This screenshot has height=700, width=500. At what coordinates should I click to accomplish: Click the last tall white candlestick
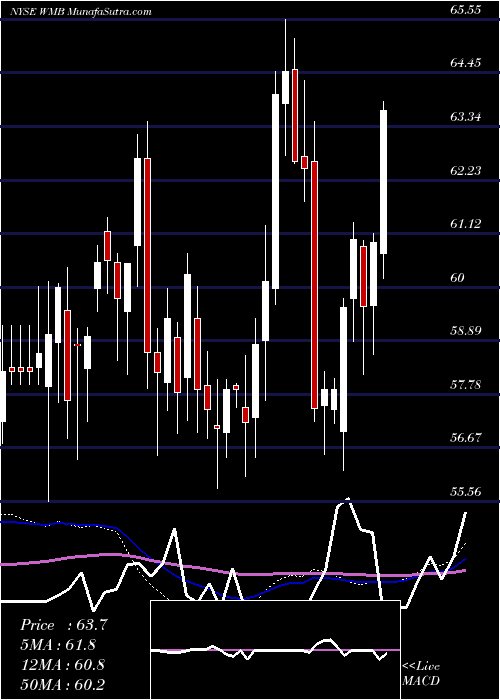[x=383, y=182]
